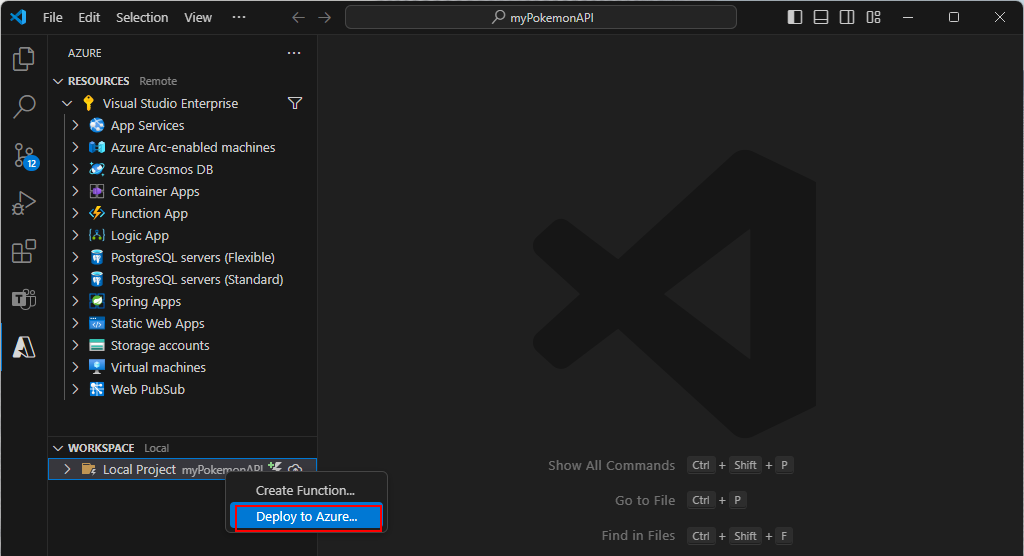The image size is (1024, 556).
Task: Click the Logic App icon
Action: [97, 235]
